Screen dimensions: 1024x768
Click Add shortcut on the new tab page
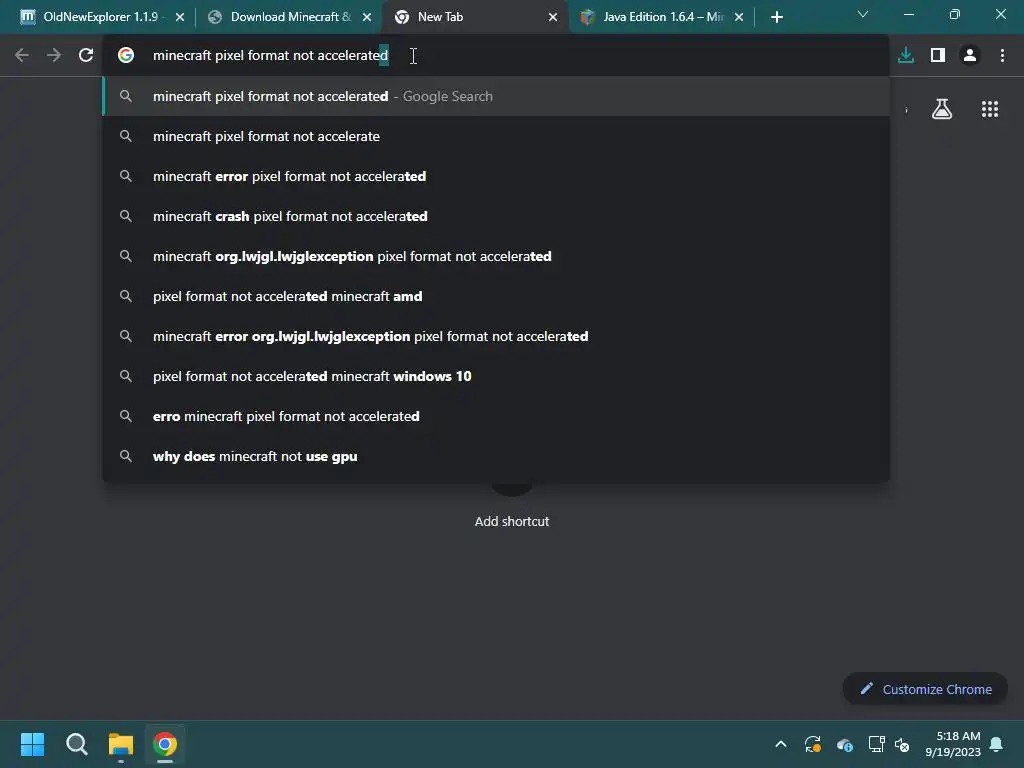pyautogui.click(x=512, y=521)
